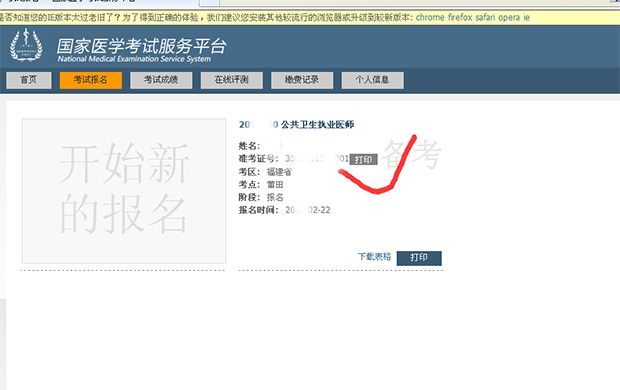This screenshot has height=390, width=620.
Task: Open the 首页 home tab
Action: tap(29, 80)
